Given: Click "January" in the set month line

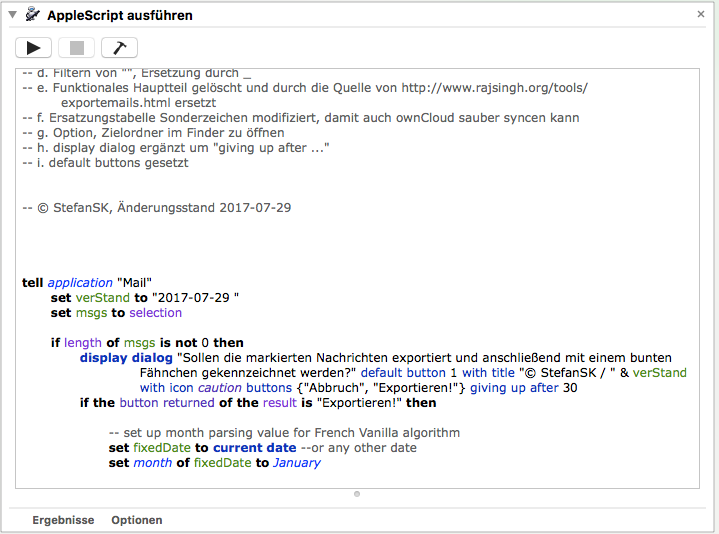Looking at the screenshot, I should [x=296, y=463].
